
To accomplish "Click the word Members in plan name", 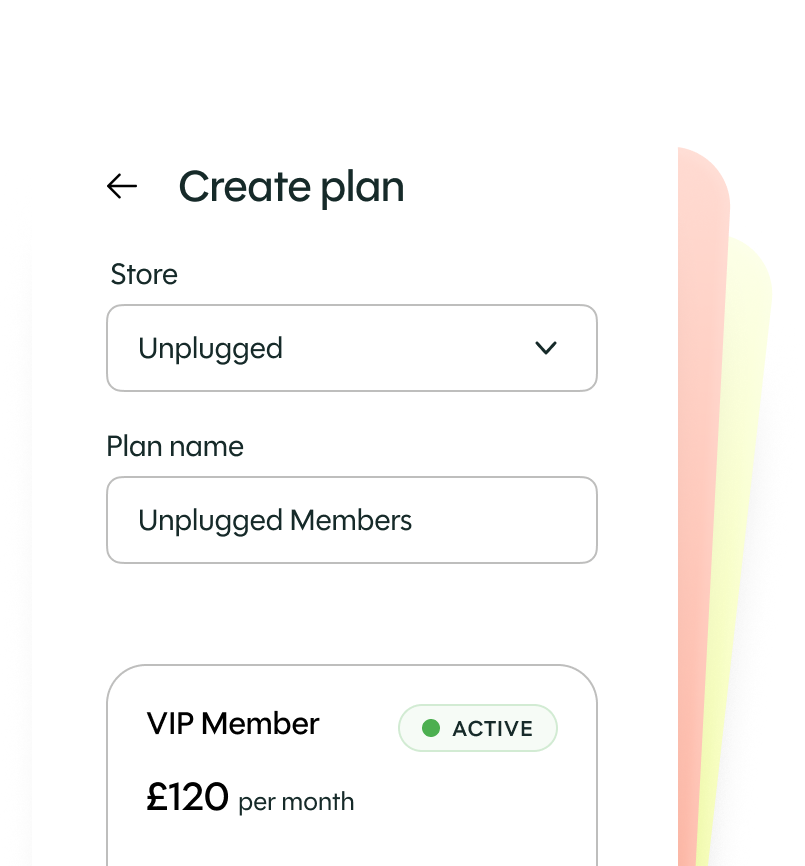I will (x=350, y=520).
